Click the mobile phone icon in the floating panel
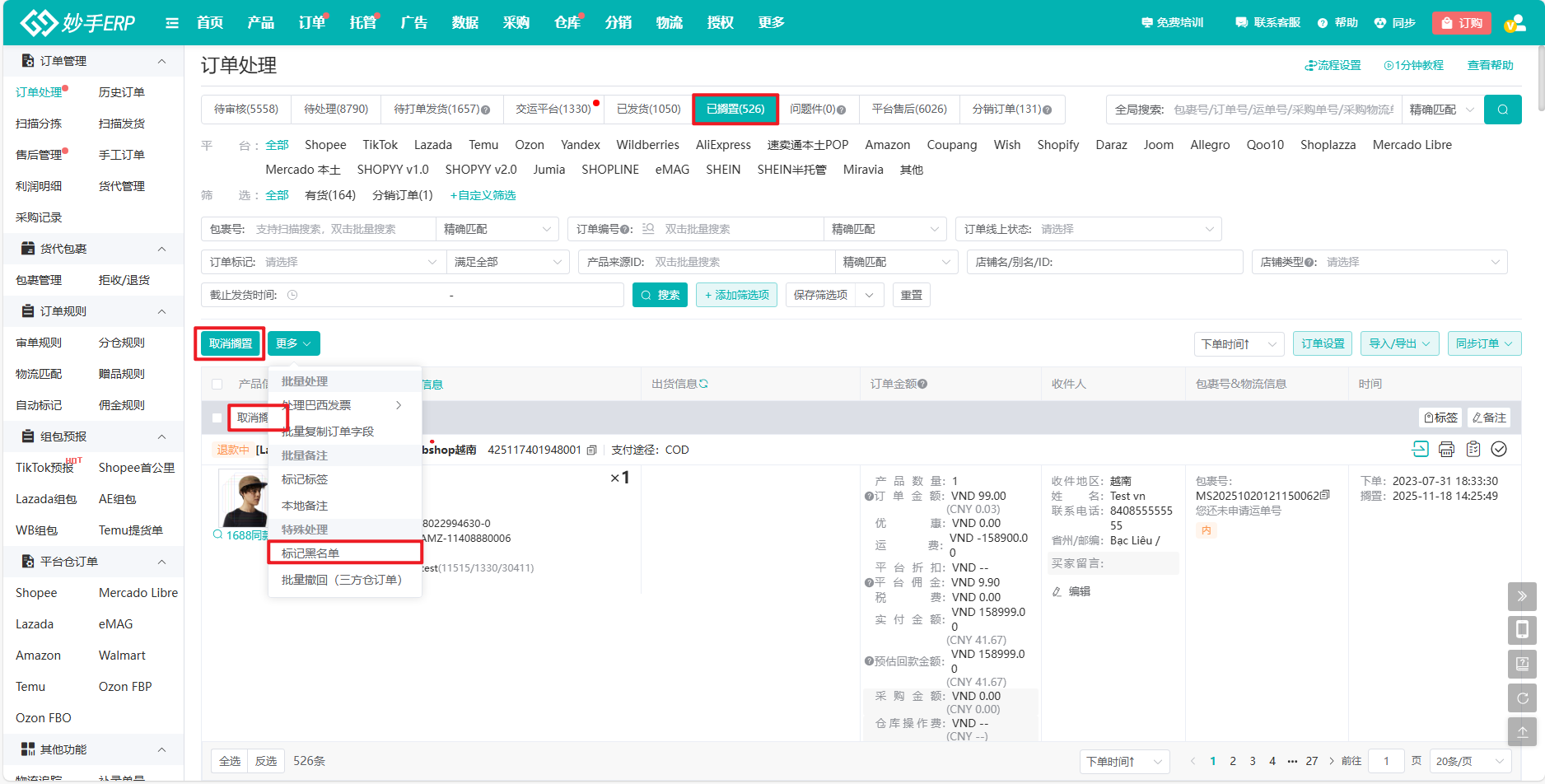Screen dimensions: 1545x784 1522,630
